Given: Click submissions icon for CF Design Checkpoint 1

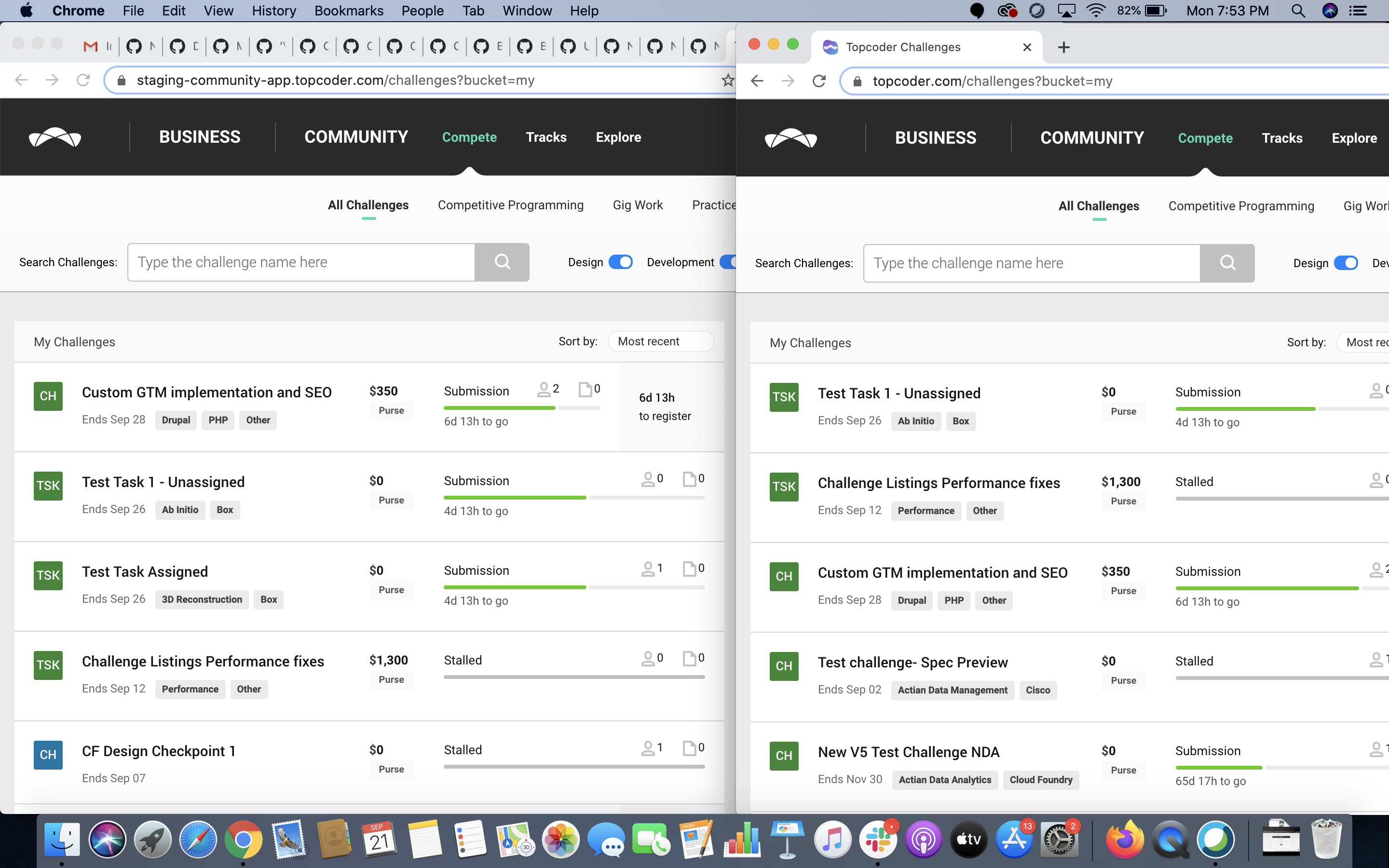Looking at the screenshot, I should tap(689, 747).
